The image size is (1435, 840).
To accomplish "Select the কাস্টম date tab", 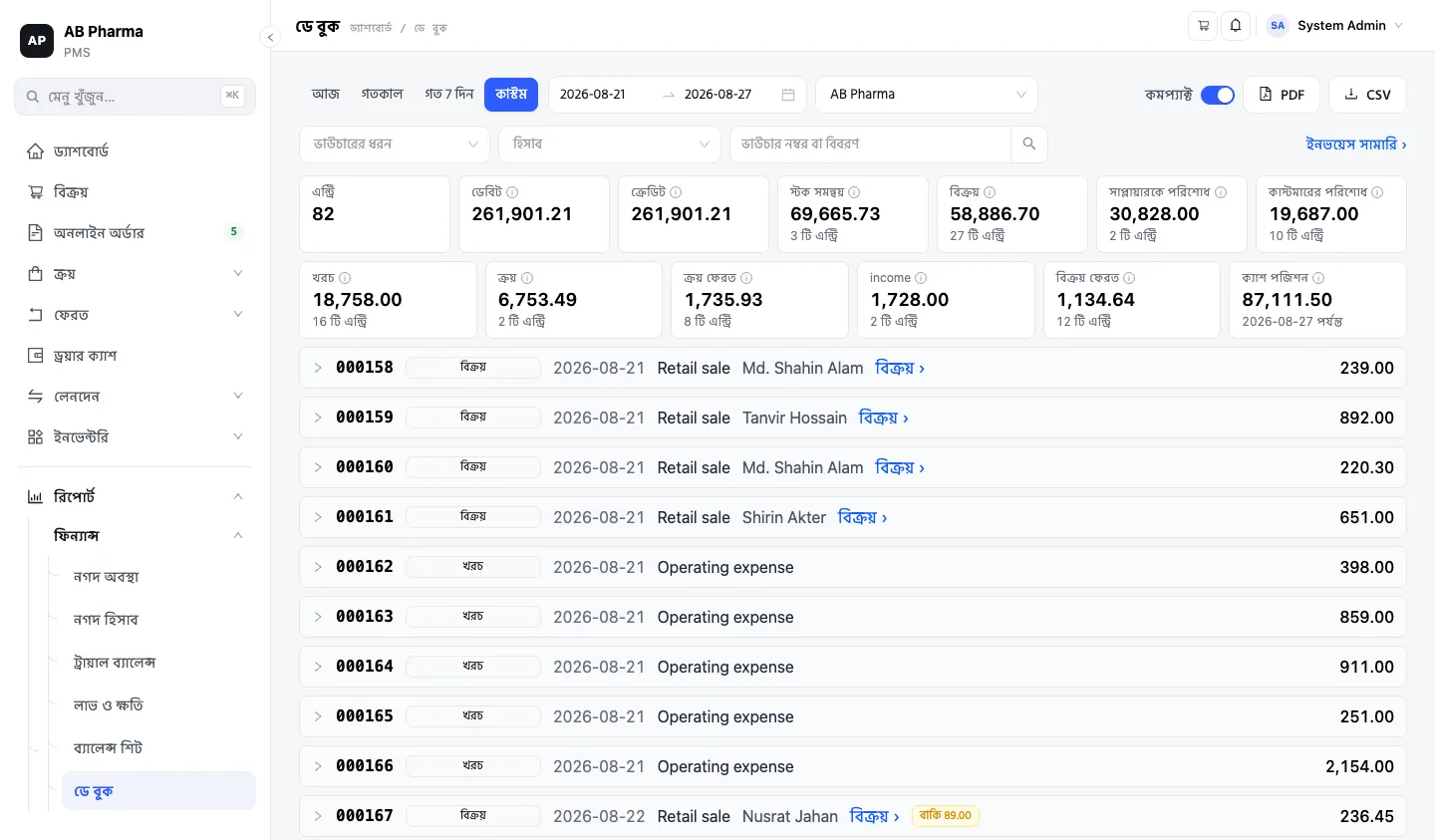I will (511, 95).
